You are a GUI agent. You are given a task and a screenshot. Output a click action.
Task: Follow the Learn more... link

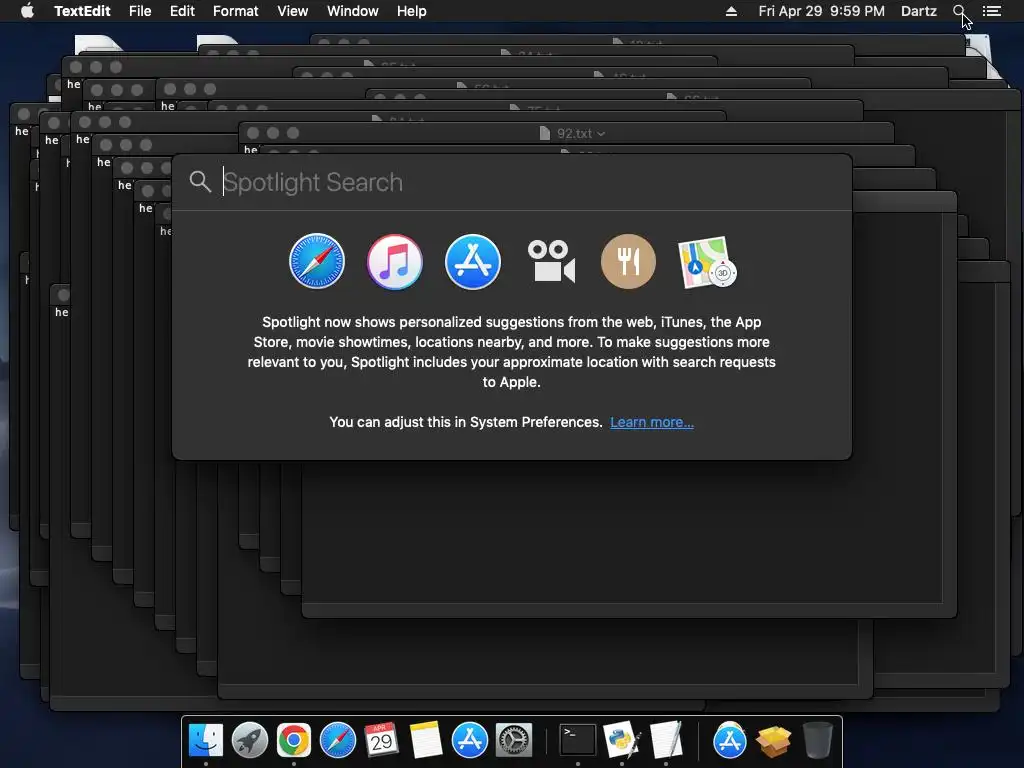(x=652, y=422)
